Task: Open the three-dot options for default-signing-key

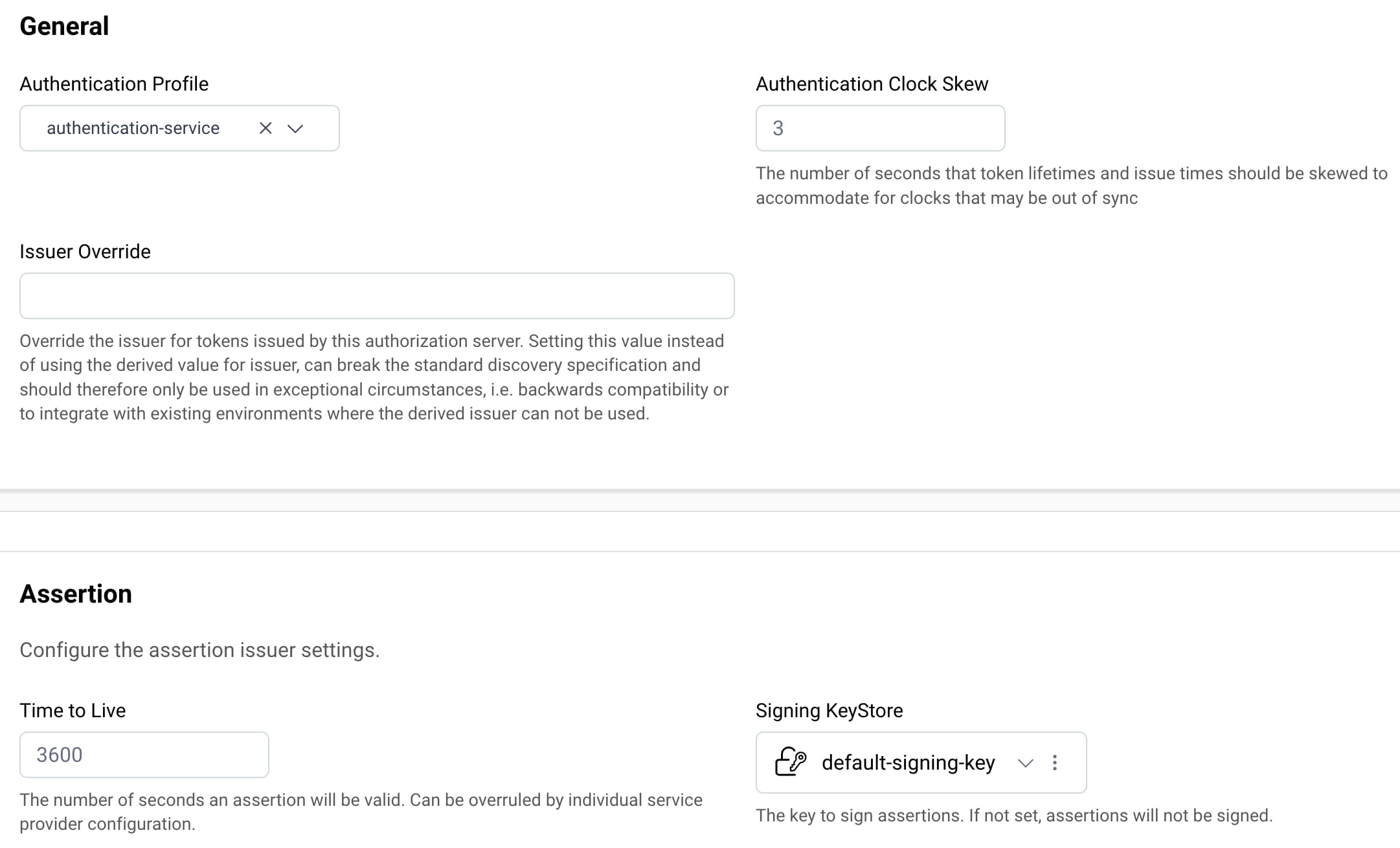Action: click(1055, 763)
